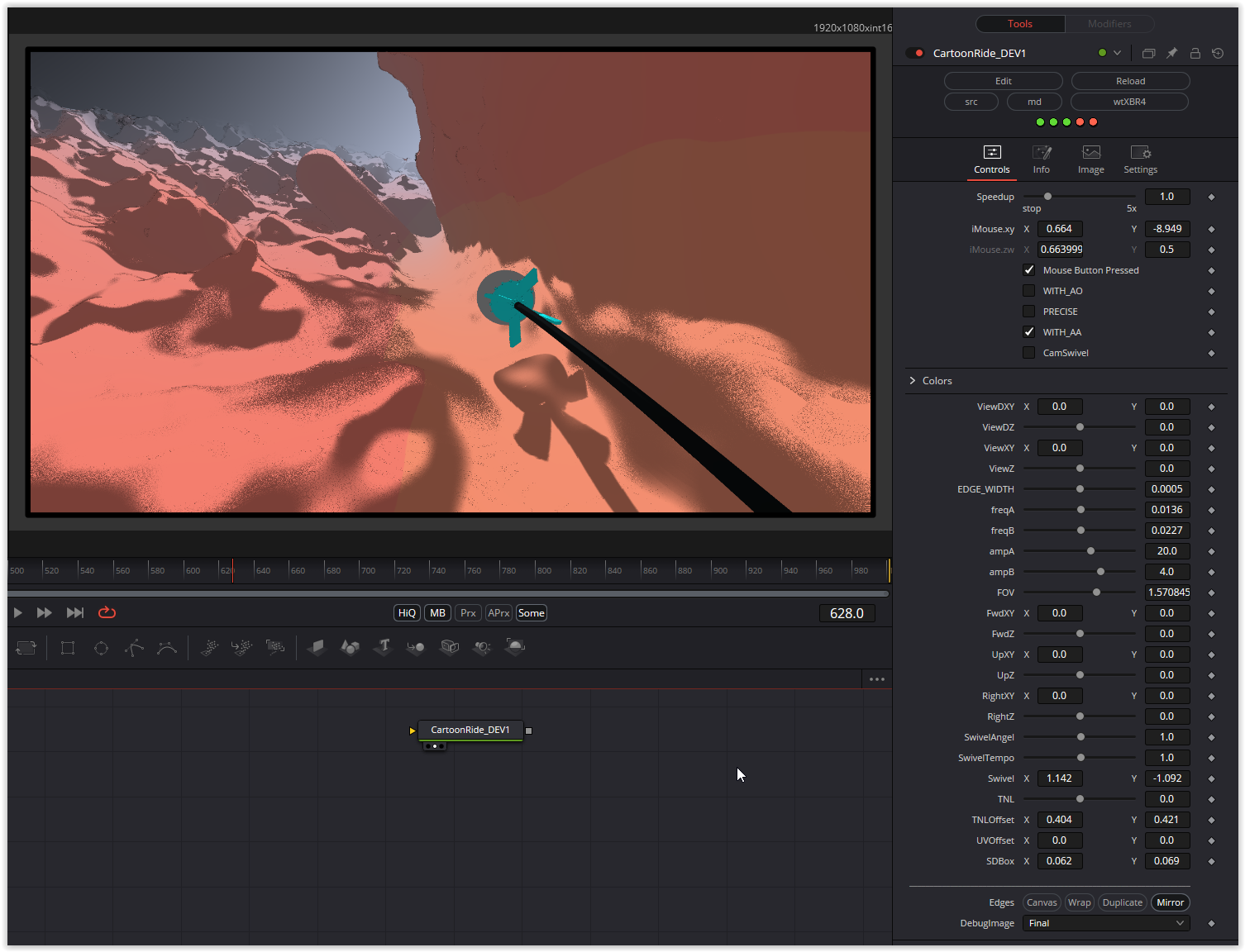Viewport: 1245px width, 952px height.
Task: Select the Rectangle mask tool in the toolbar
Action: coord(68,647)
